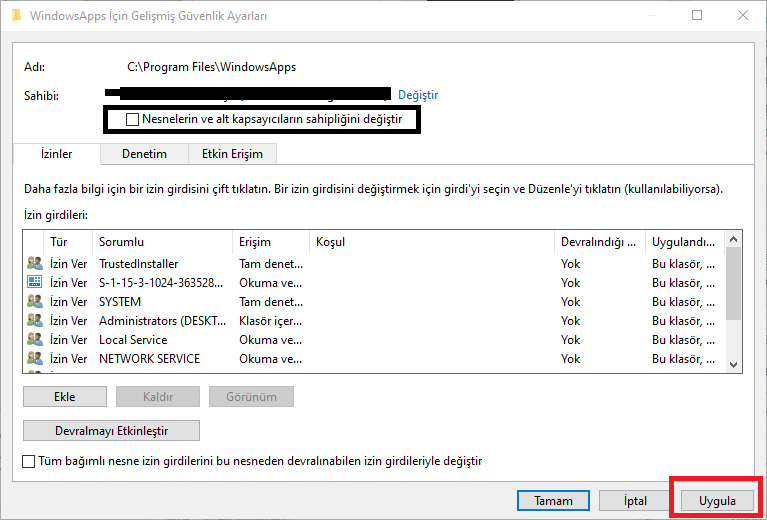This screenshot has width=767, height=520.
Task: Open the Denetim tab
Action: (x=144, y=154)
